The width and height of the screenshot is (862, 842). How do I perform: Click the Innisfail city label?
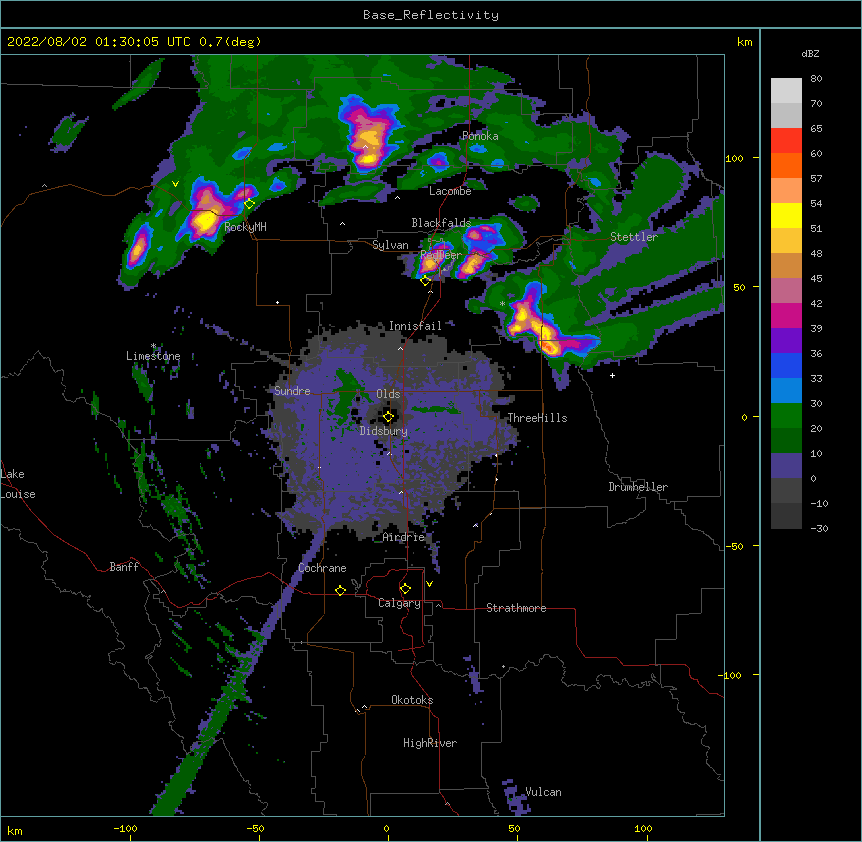(x=415, y=326)
